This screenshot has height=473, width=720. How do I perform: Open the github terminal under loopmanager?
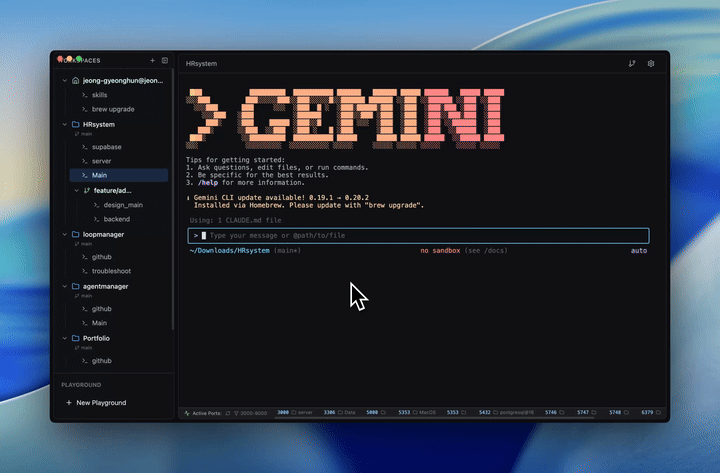pos(118,257)
